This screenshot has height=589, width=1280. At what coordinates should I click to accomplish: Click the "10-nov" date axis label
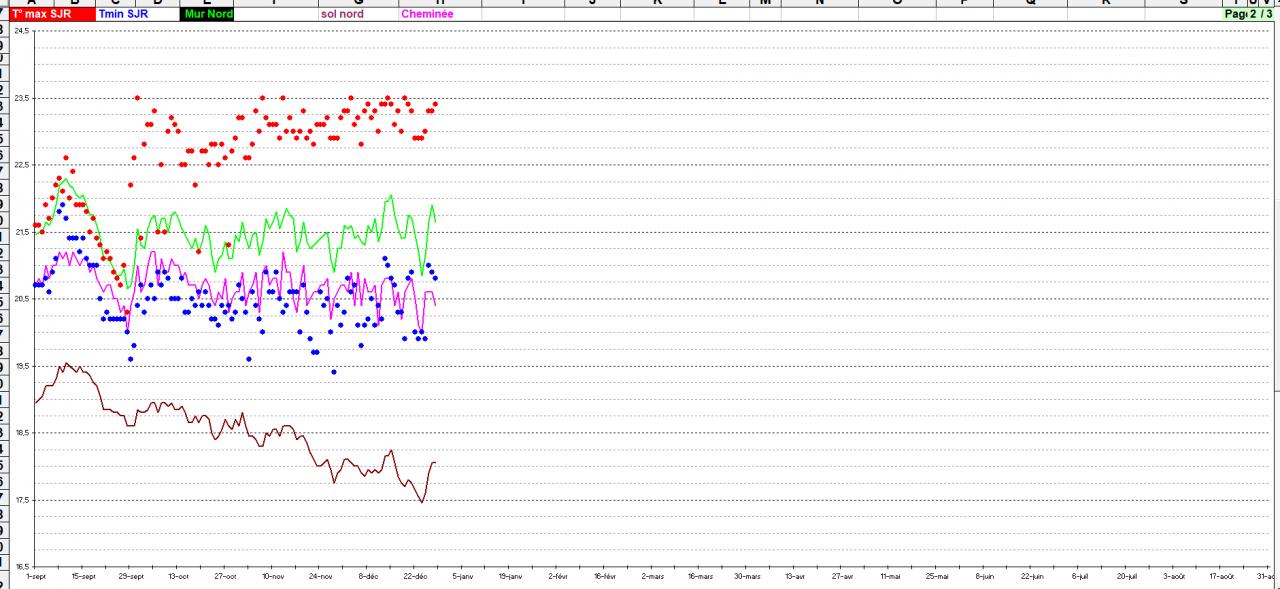click(273, 577)
